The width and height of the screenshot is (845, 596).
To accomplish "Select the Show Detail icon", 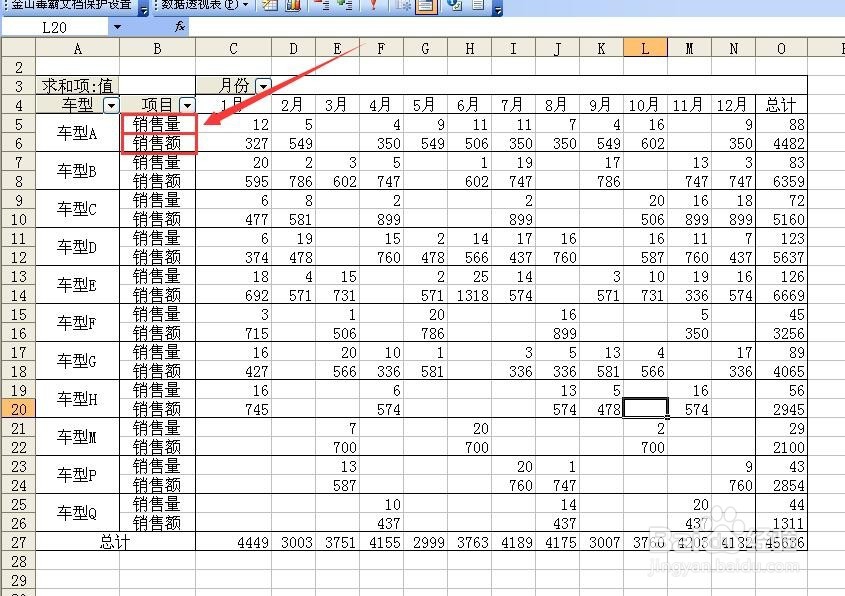I will [x=346, y=8].
